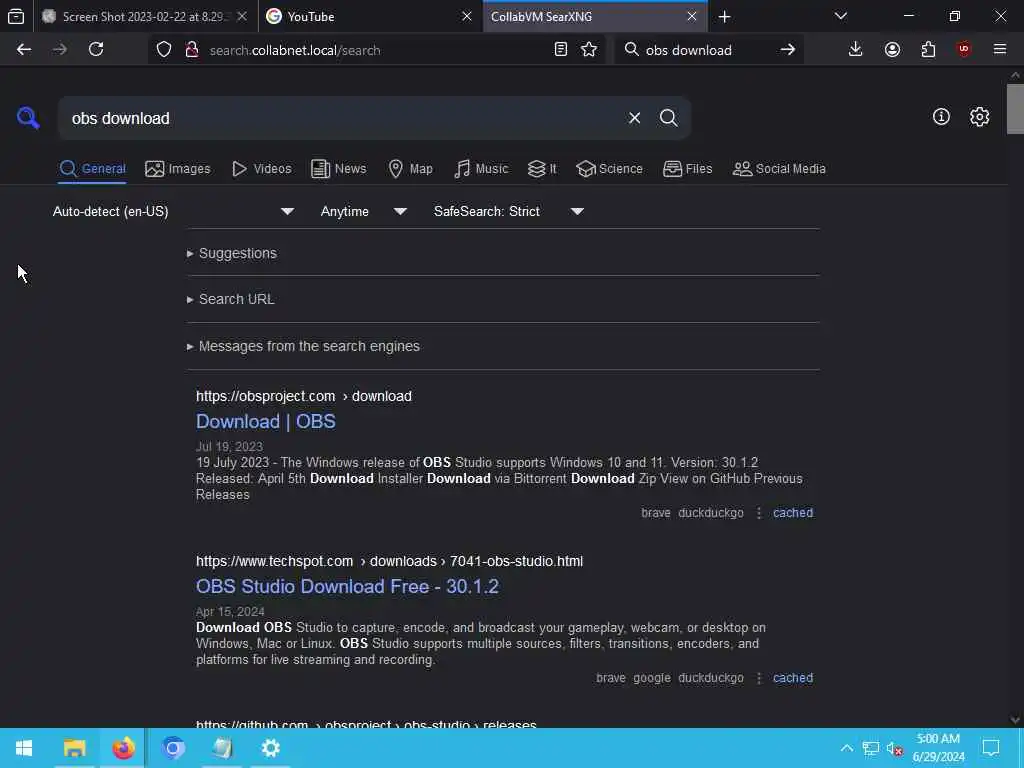Open Anytime time range dropdown
Image resolution: width=1024 pixels, height=768 pixels.
click(364, 212)
